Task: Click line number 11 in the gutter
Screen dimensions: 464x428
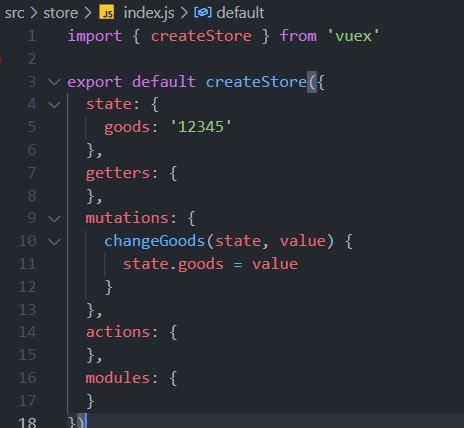Action: pos(27,264)
